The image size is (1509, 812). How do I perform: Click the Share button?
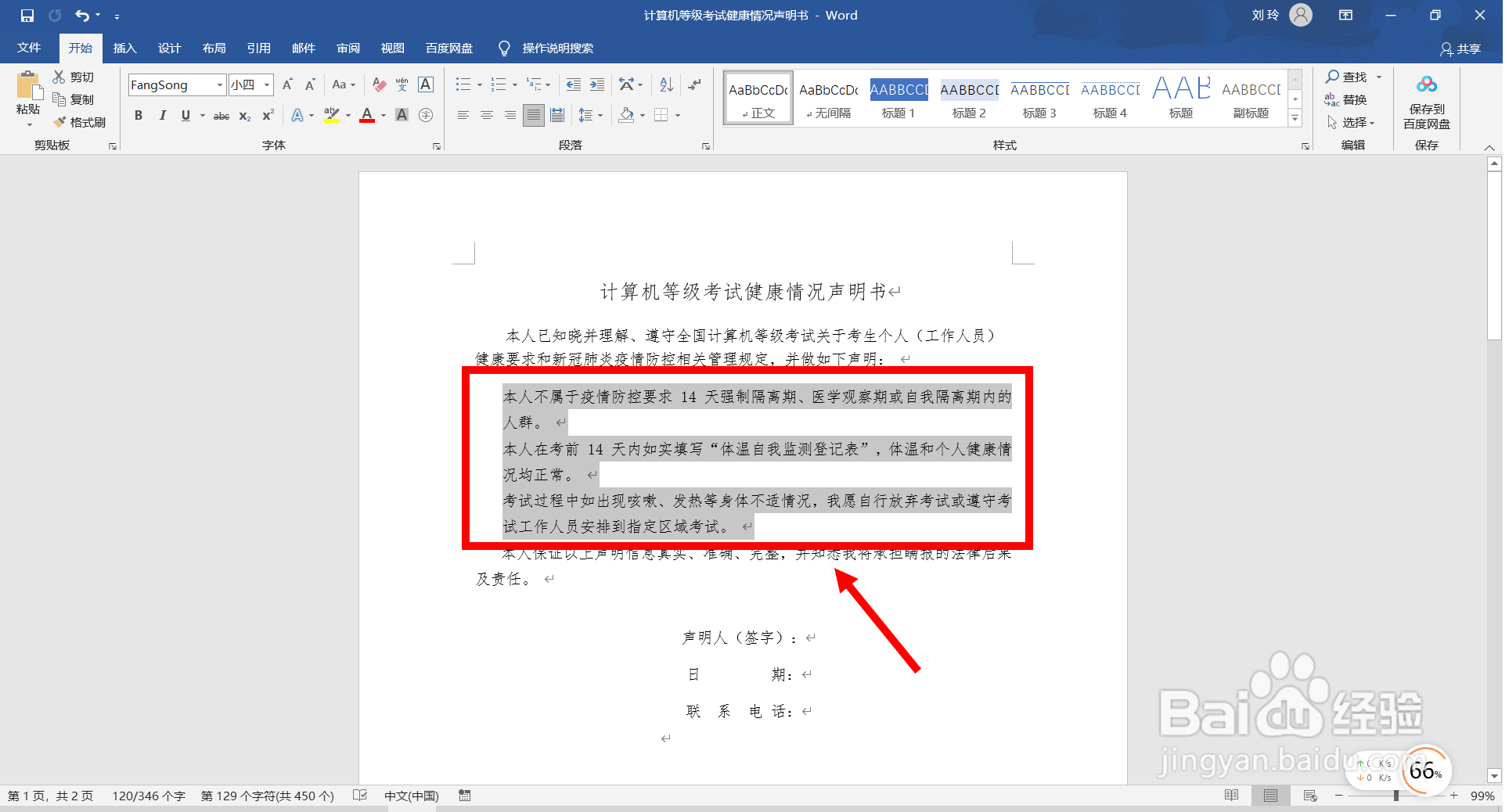point(1460,49)
